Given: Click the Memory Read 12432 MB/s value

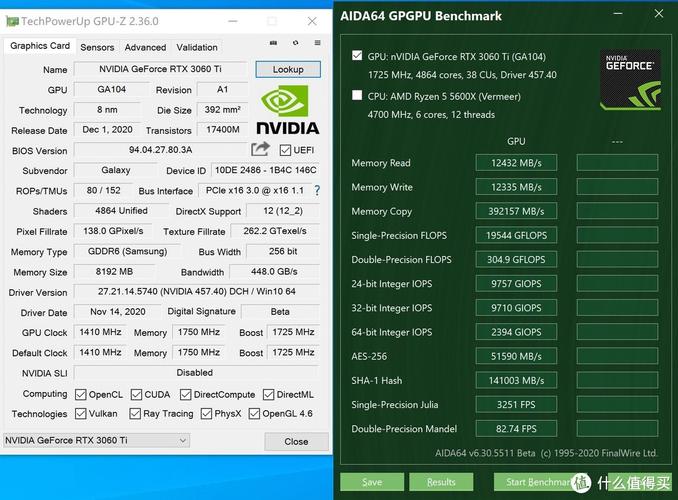Looking at the screenshot, I should click(x=516, y=163).
